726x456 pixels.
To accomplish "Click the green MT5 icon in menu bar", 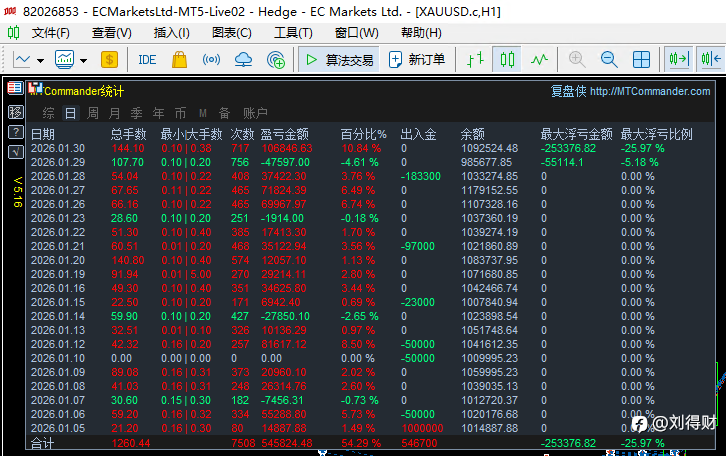I will [13, 32].
